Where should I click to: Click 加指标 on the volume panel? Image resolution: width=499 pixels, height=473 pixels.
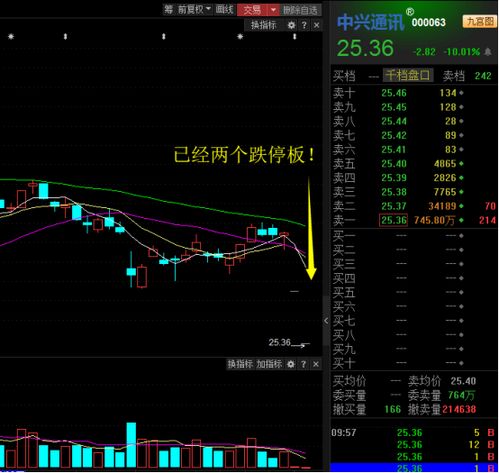pyautogui.click(x=269, y=364)
